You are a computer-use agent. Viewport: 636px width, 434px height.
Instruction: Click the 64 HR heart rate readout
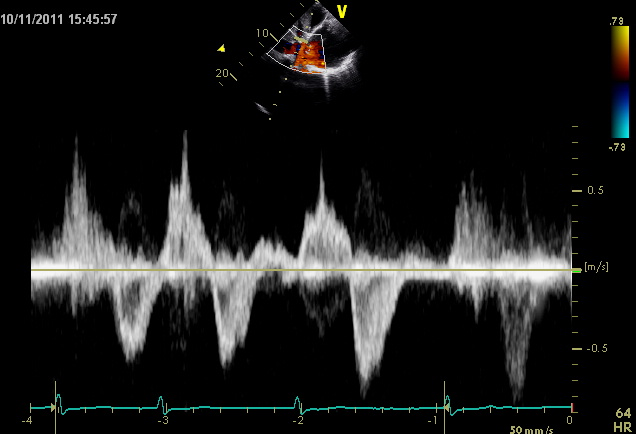[623, 419]
